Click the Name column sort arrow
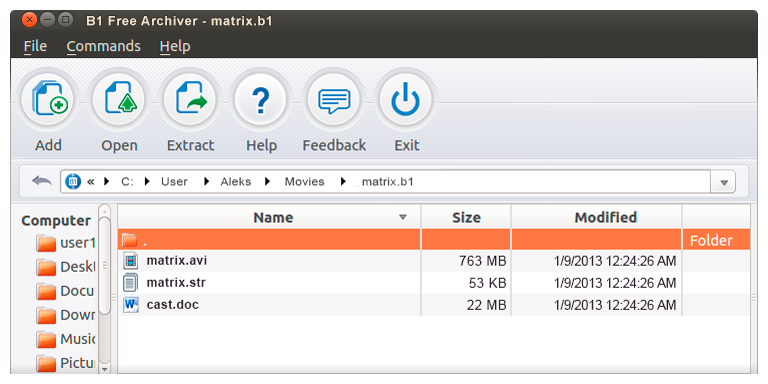The image size is (768, 384). coord(403,217)
